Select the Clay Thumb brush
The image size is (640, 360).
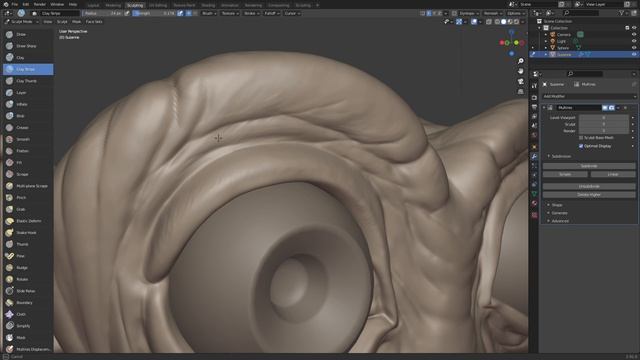28,81
